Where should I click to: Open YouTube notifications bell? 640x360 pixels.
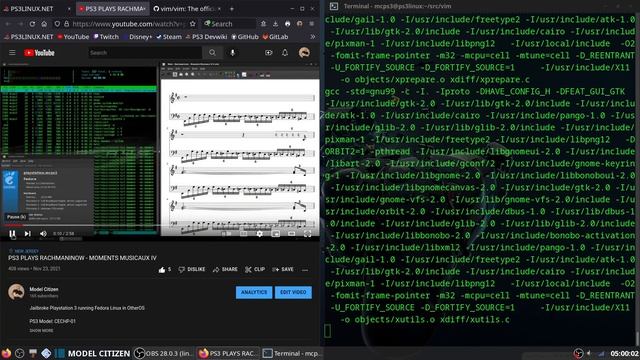click(285, 53)
